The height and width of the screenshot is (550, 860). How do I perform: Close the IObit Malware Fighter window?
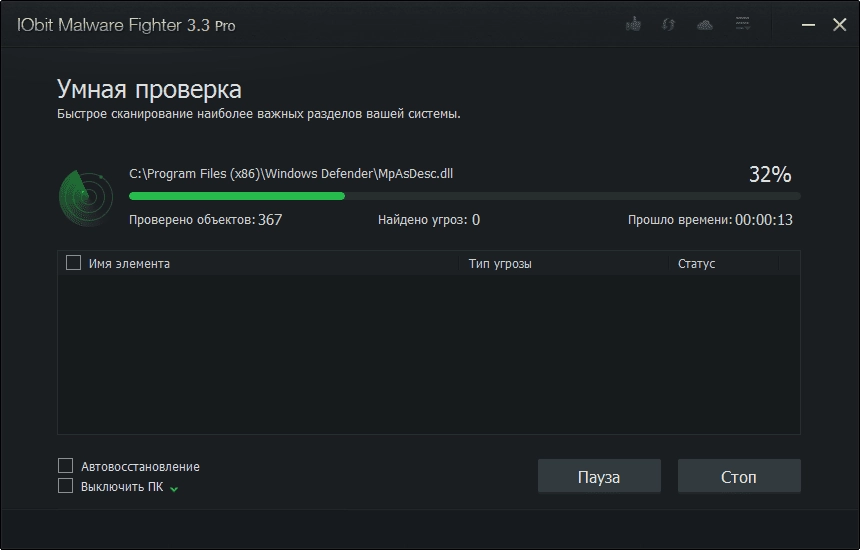[839, 25]
